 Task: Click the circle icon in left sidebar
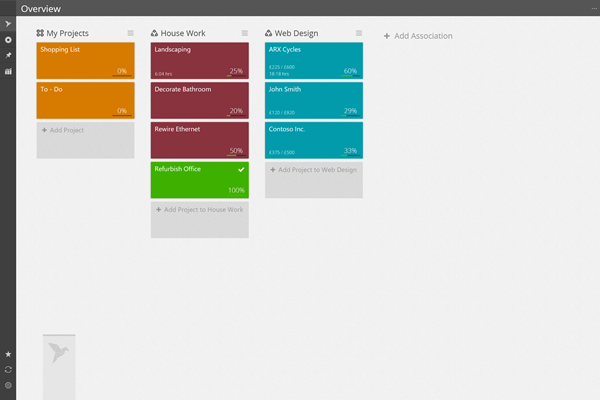point(8,39)
